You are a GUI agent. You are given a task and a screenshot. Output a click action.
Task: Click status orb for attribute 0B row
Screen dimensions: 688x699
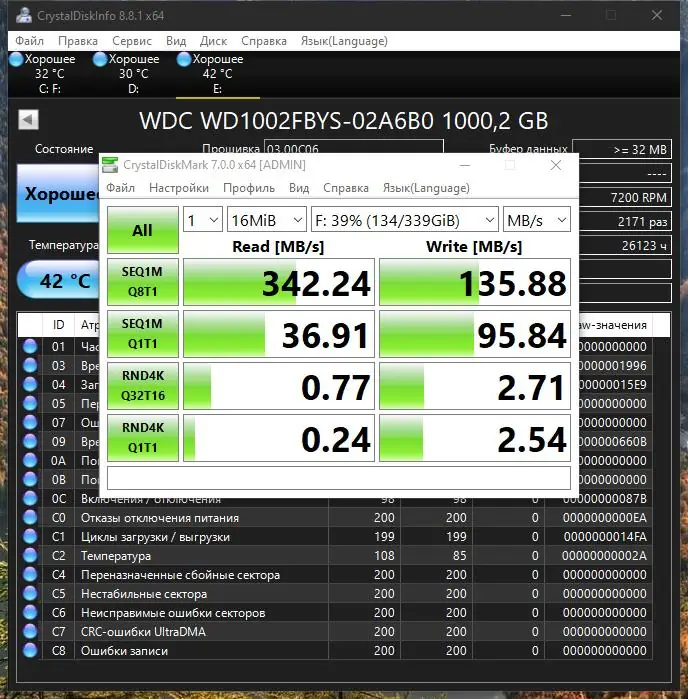click(30, 479)
